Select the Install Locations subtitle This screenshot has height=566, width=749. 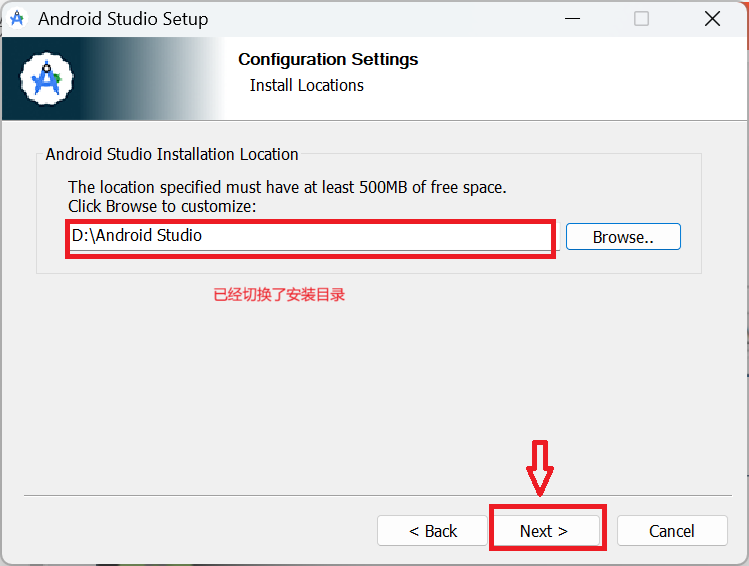point(307,85)
